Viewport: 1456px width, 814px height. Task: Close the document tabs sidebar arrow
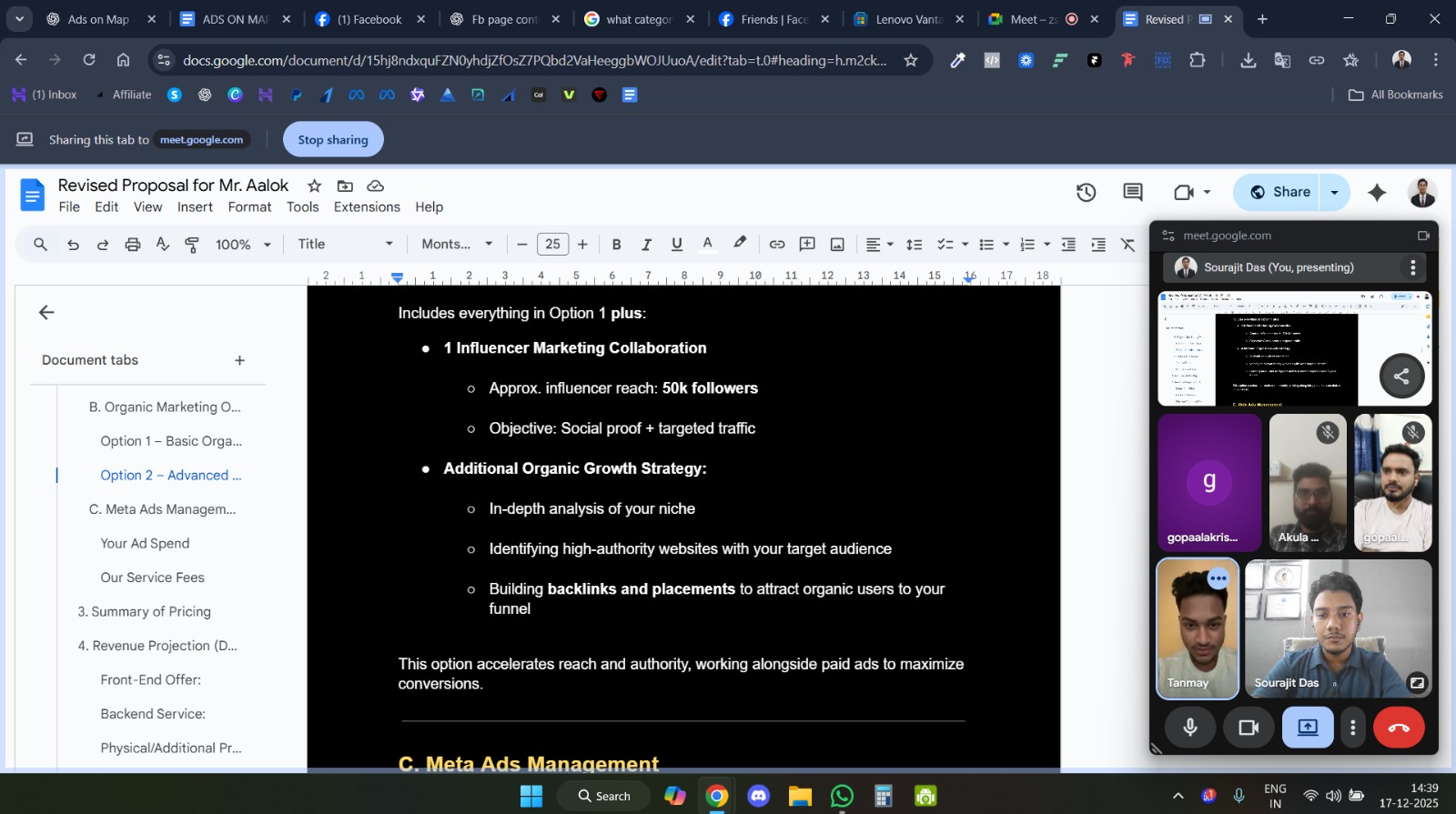46,312
